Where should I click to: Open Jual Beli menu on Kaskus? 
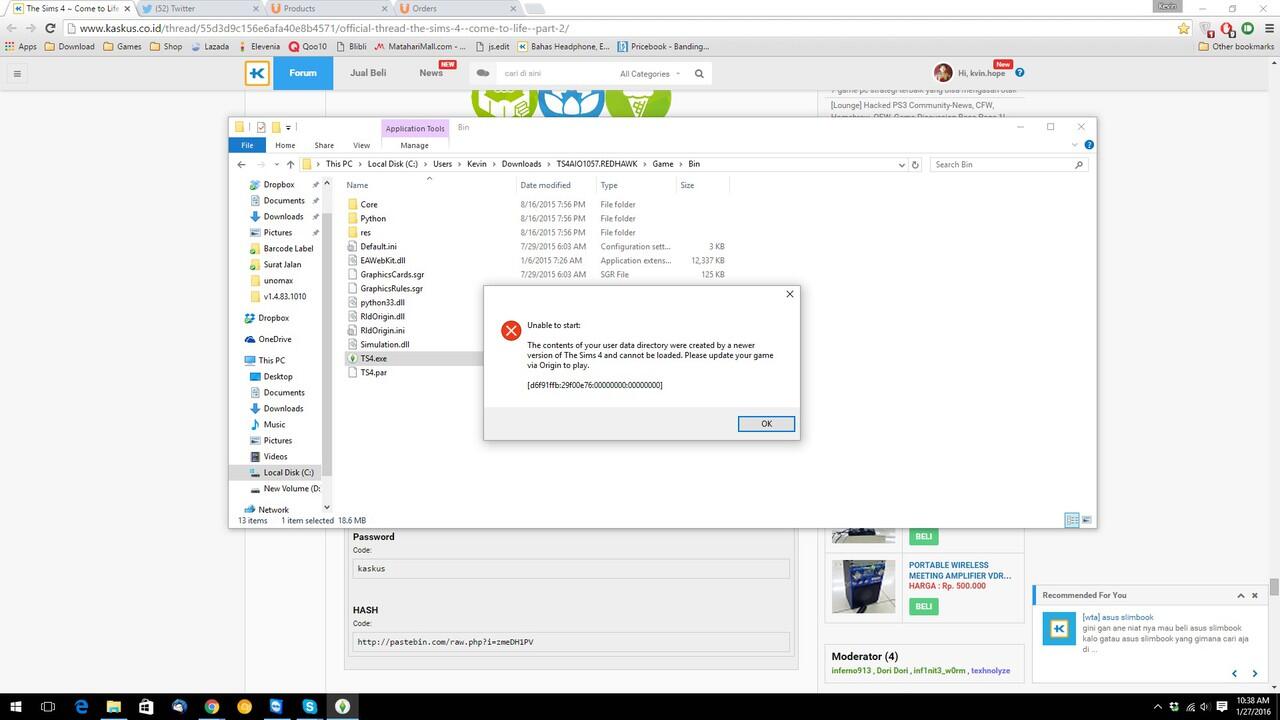click(368, 73)
